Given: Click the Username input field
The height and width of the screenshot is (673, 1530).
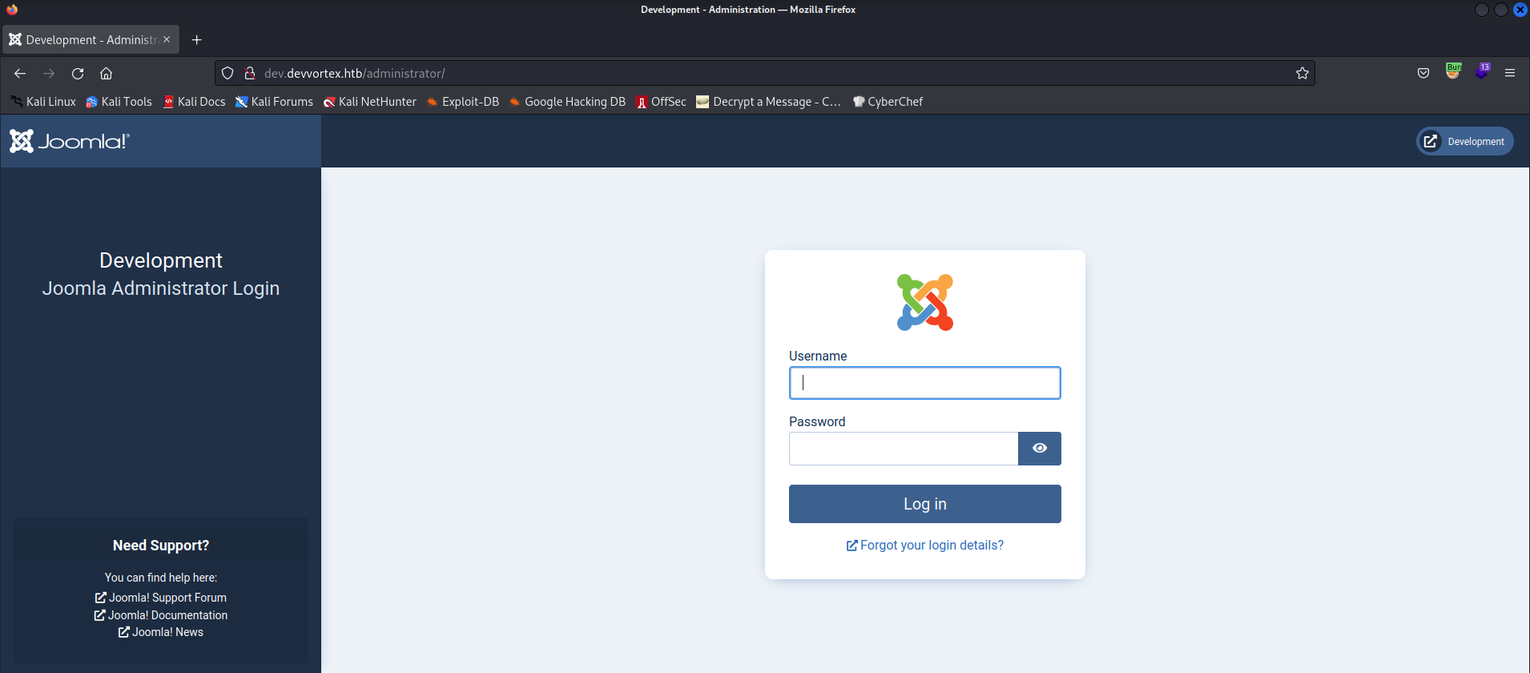Looking at the screenshot, I should pos(925,383).
